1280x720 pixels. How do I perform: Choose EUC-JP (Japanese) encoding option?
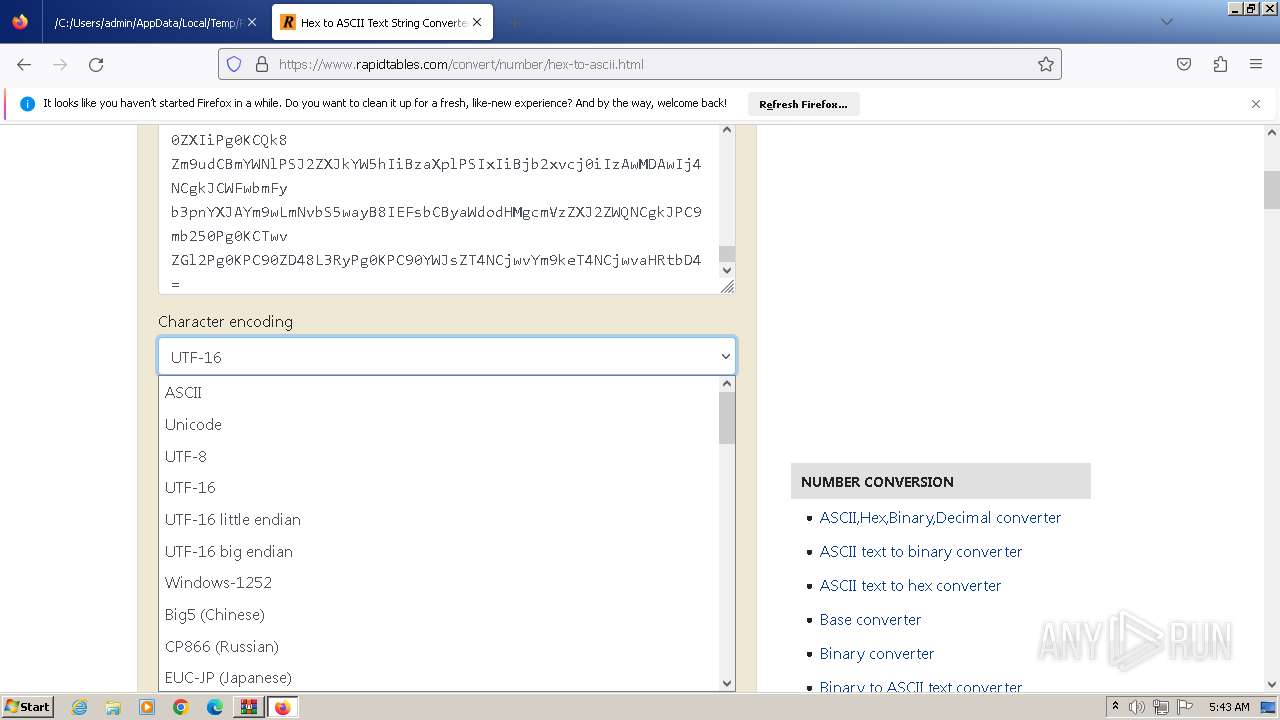439,677
